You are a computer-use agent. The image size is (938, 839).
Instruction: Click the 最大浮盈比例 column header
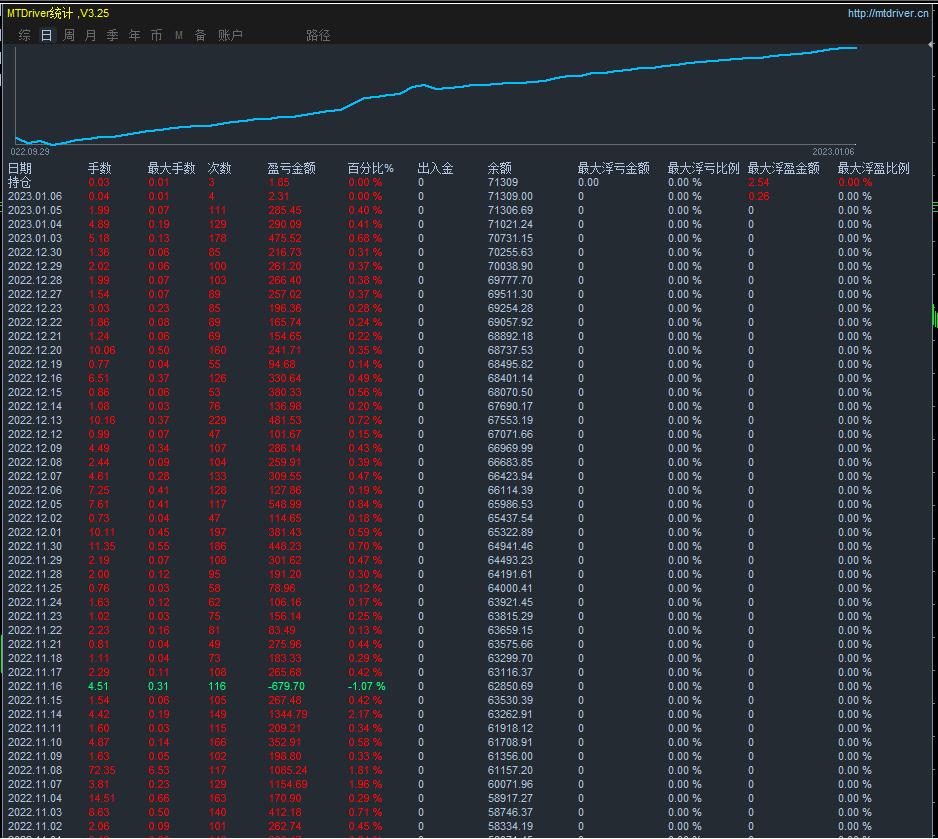pos(873,169)
